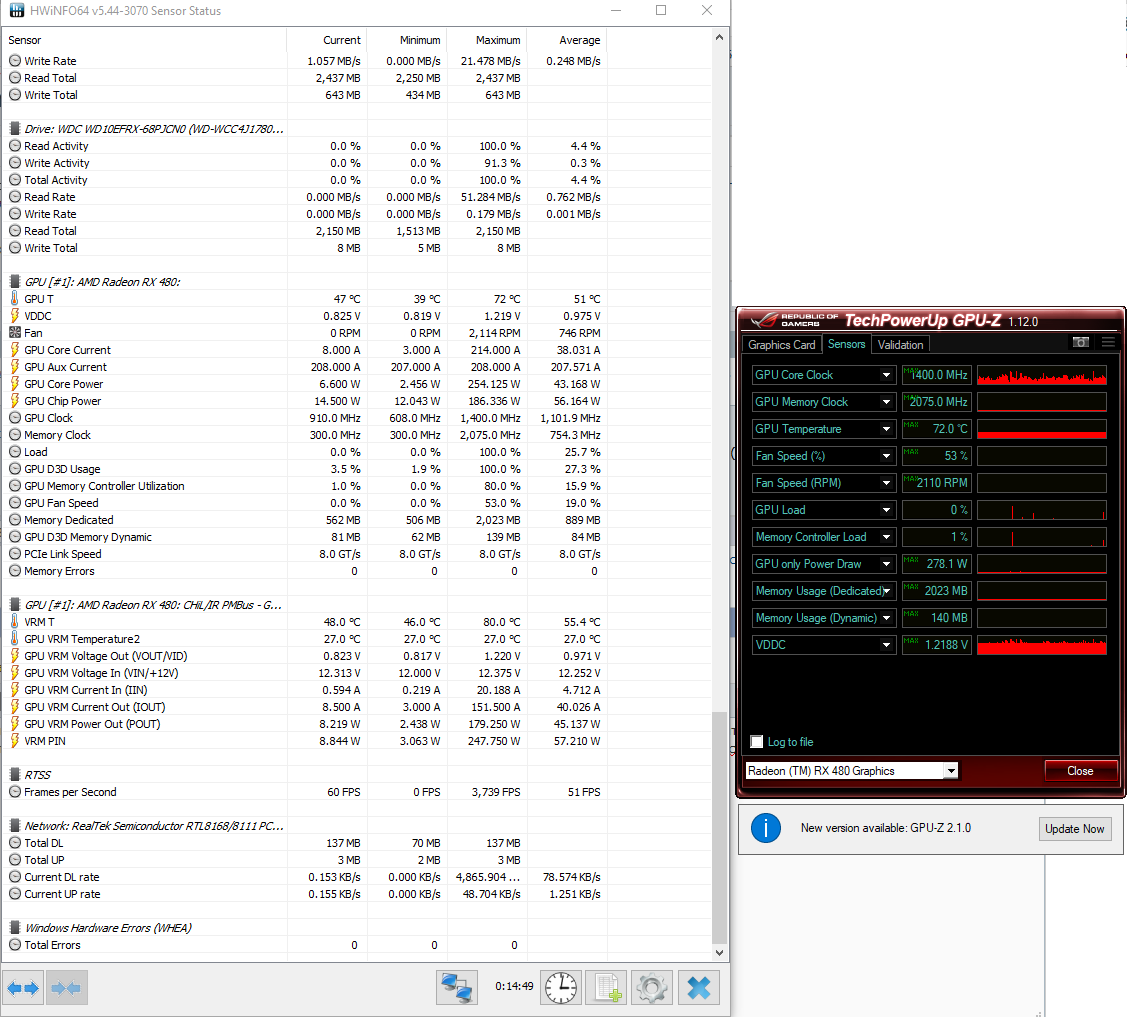This screenshot has height=1017, width=1127.
Task: Open HWiNFO sensor settings gear
Action: coord(652,988)
